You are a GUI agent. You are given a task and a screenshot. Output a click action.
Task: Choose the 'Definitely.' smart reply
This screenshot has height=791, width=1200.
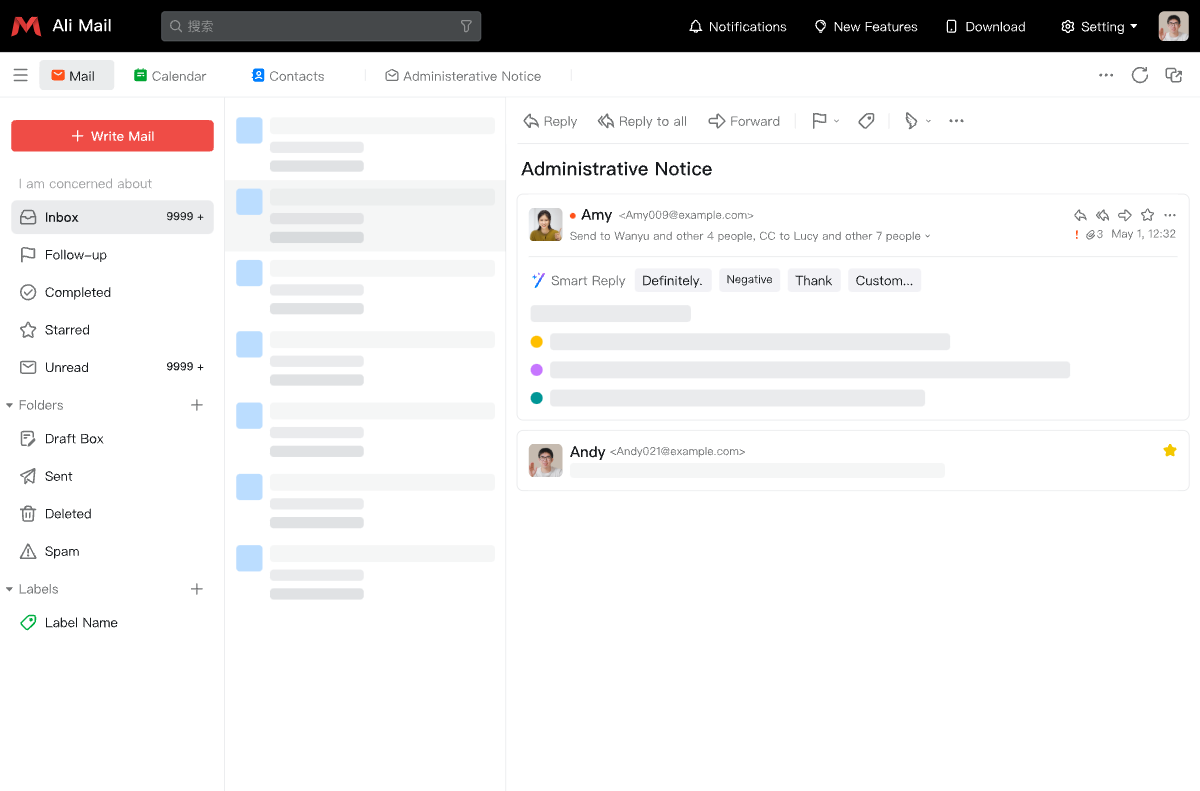click(672, 280)
